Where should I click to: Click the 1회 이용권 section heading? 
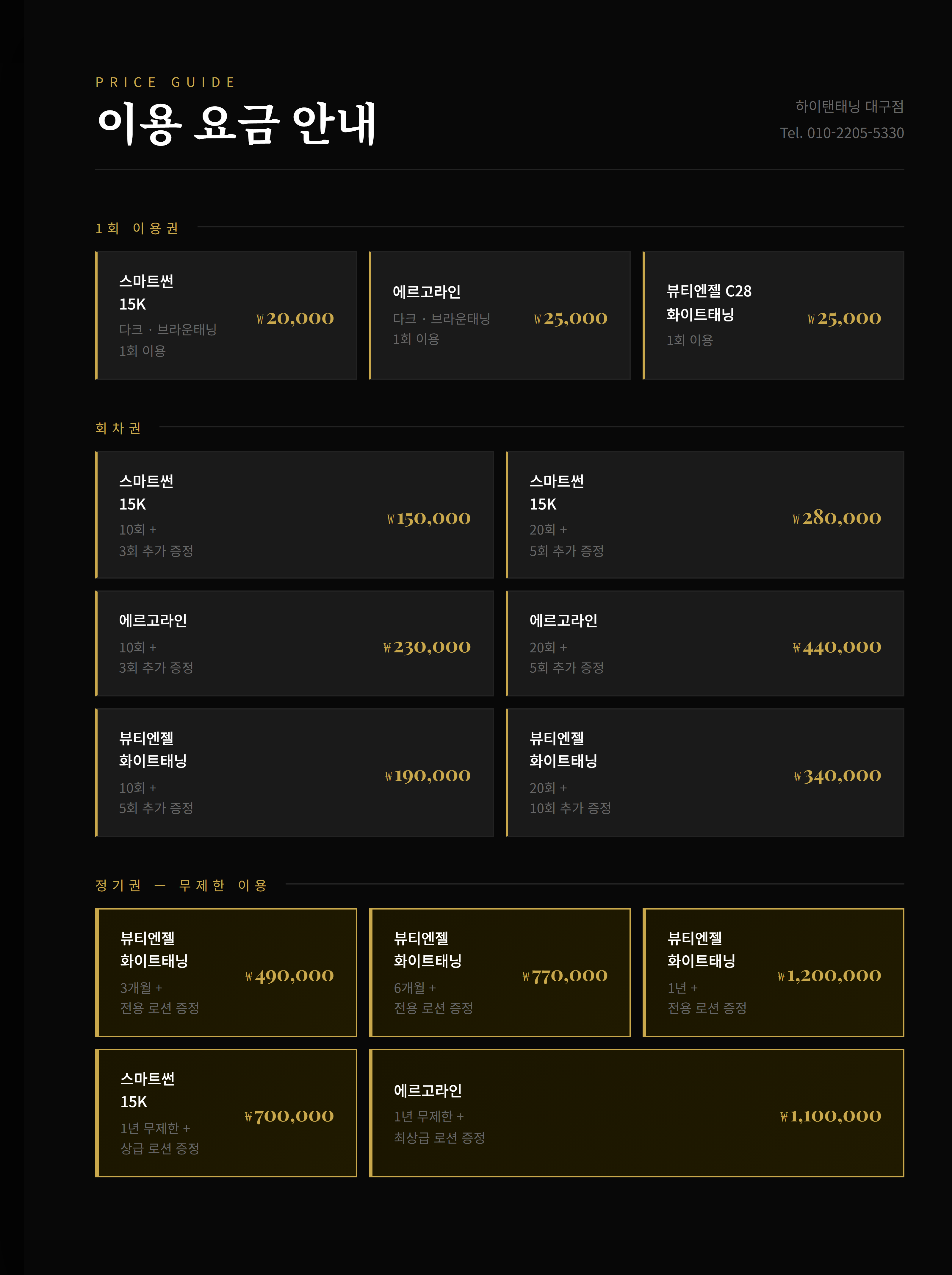[137, 228]
